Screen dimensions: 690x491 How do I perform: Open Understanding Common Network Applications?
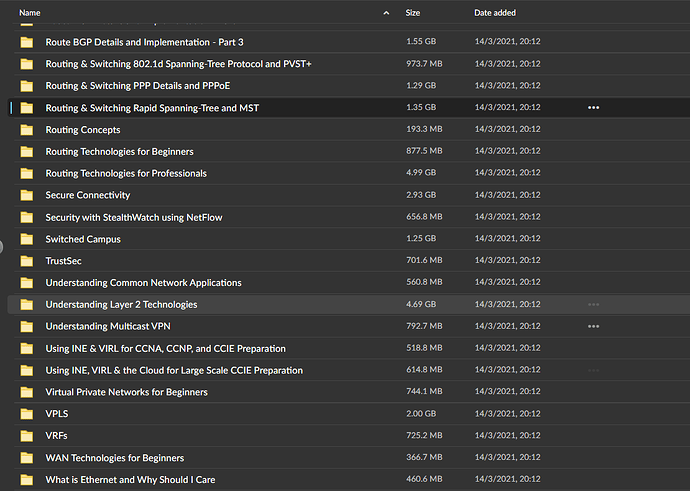tap(143, 282)
